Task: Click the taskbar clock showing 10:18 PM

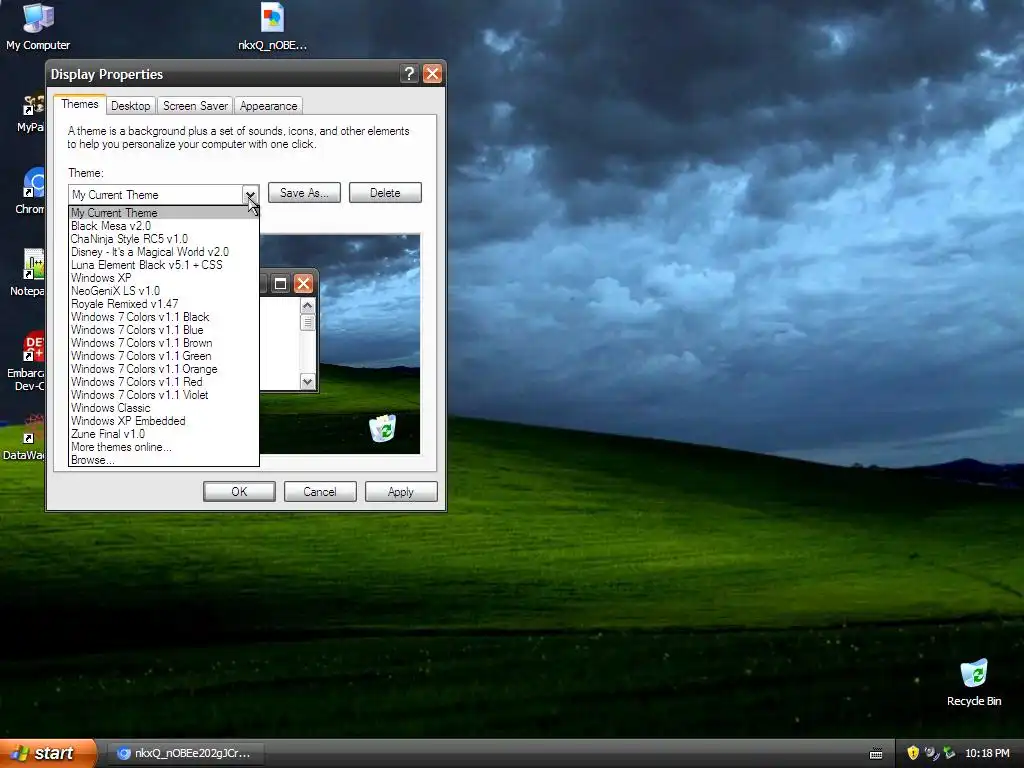Action: 987,753
